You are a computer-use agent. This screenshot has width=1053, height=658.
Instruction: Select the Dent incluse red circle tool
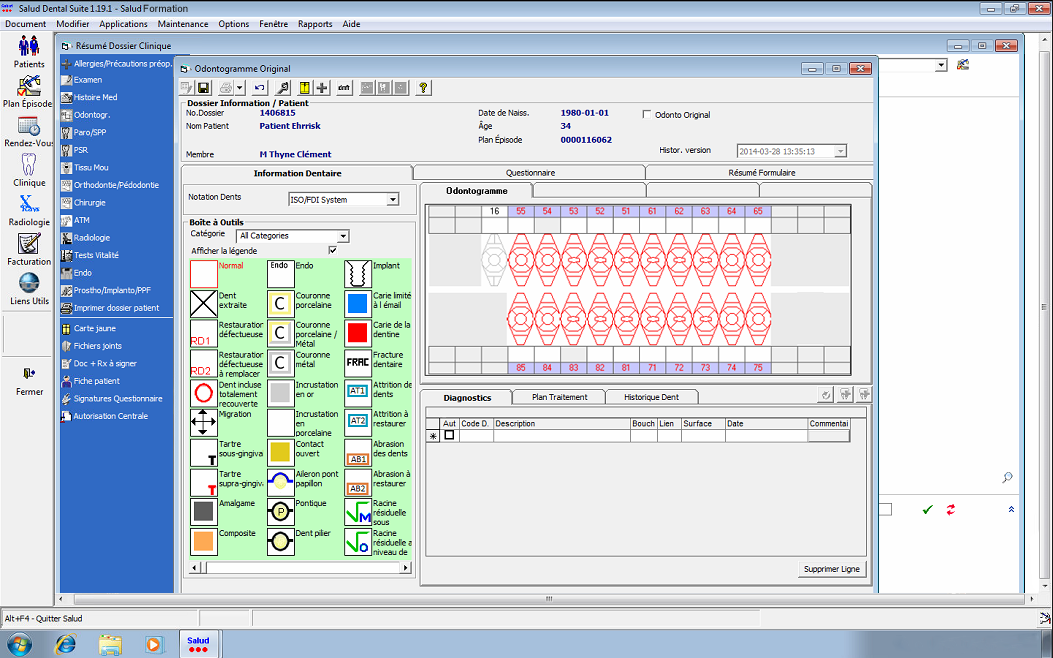(203, 393)
